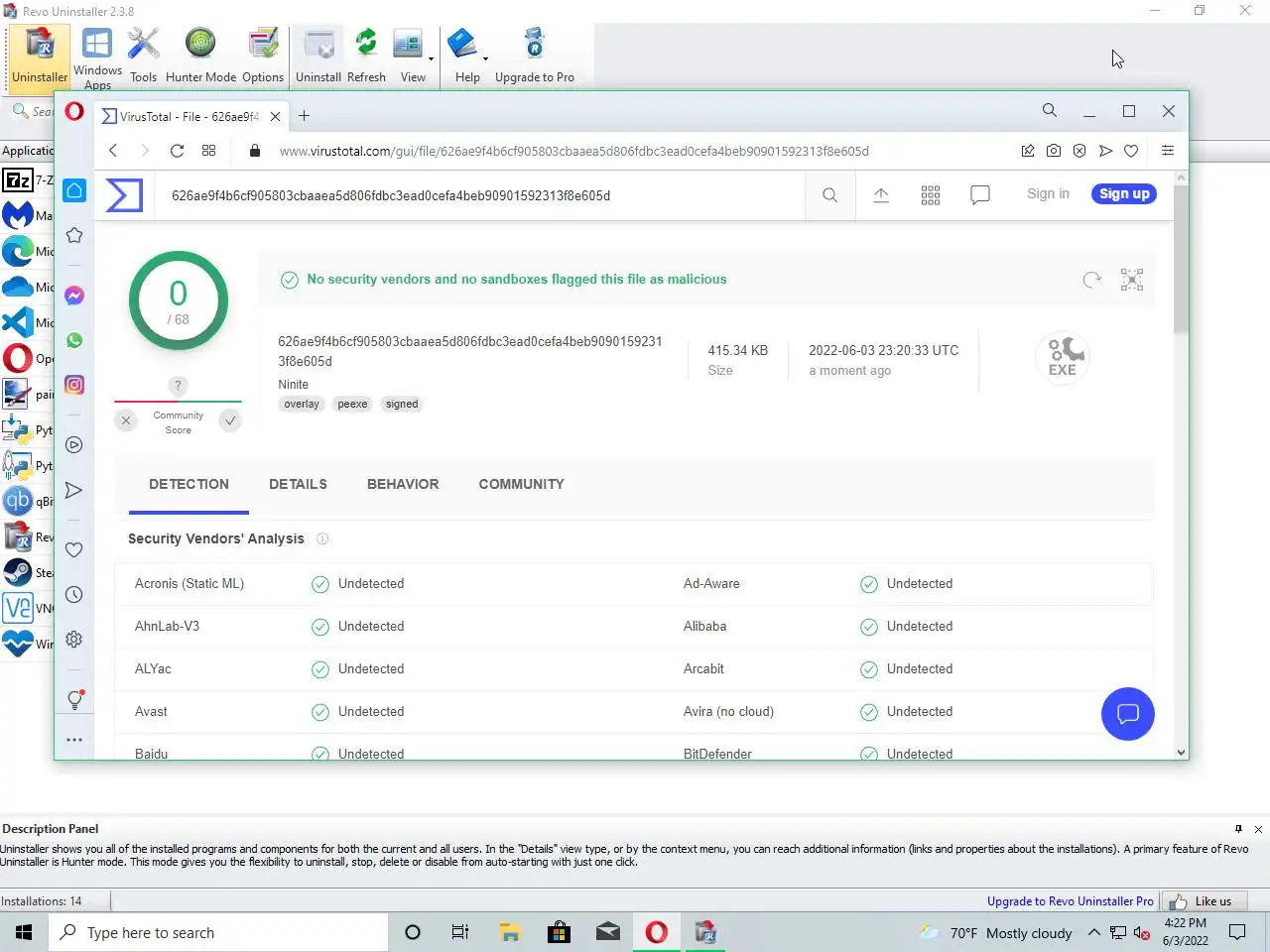Screen dimensions: 1270x952
Task: Vote malicious with community X button
Action: tap(126, 420)
